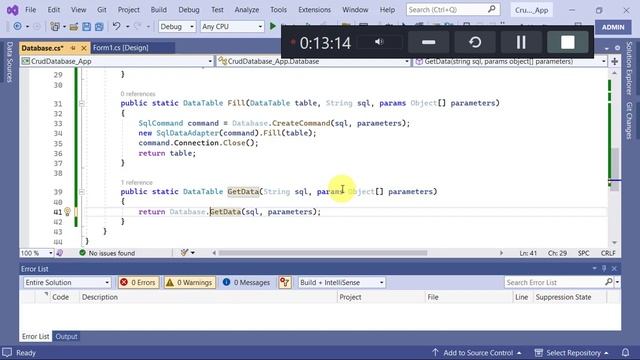Click the lightbulb quick actions icon on line 41

(x=67, y=211)
